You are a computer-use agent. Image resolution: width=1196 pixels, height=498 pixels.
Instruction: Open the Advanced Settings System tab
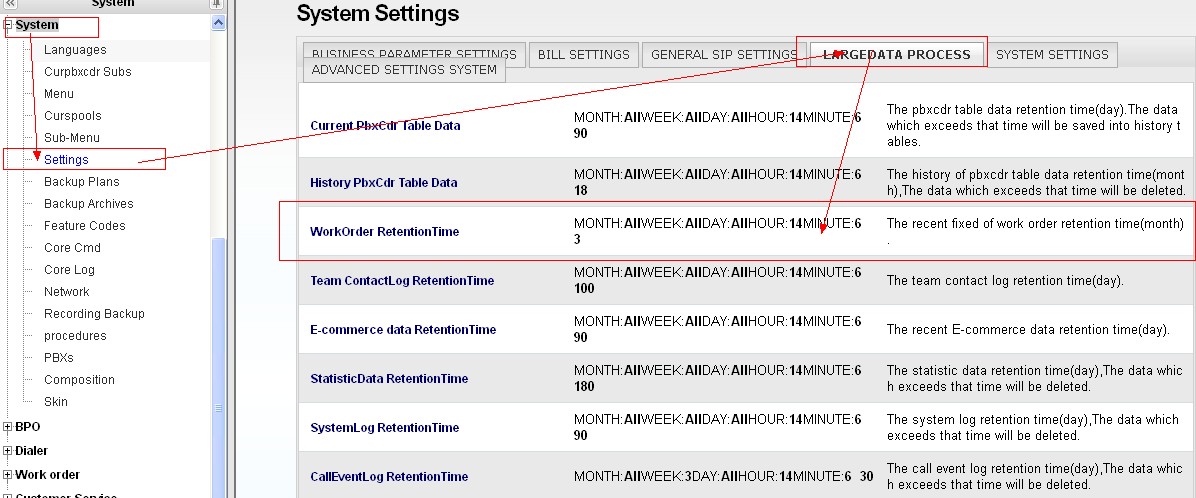(404, 70)
